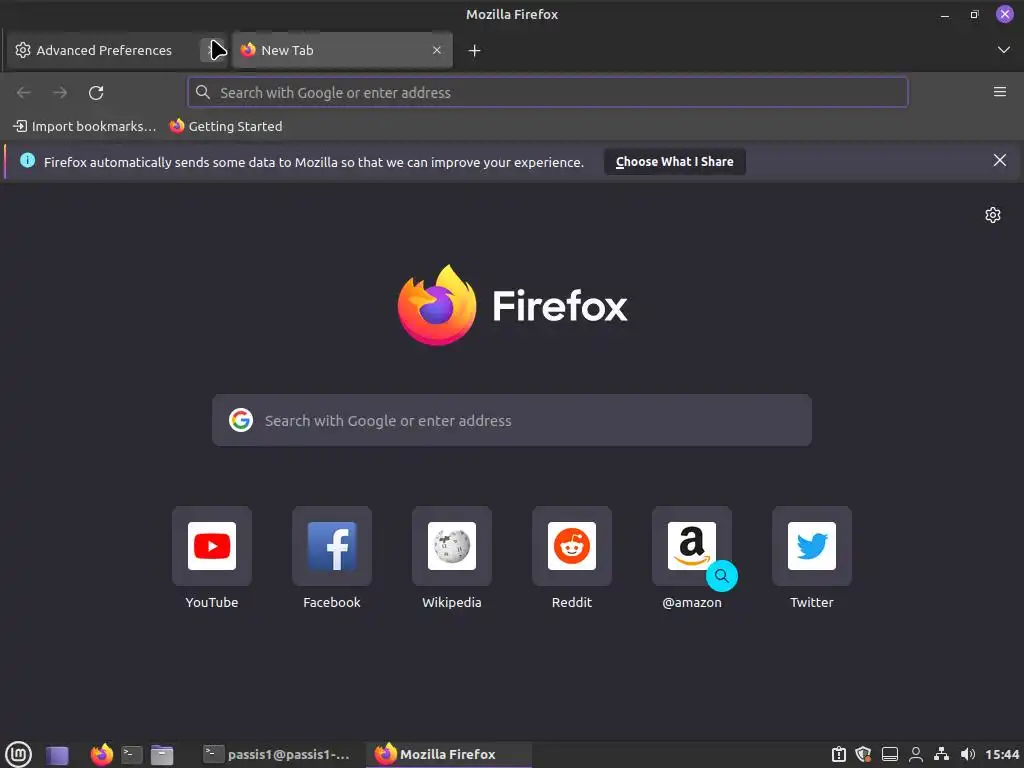Dismiss the data sharing notification
1024x768 pixels.
999,161
